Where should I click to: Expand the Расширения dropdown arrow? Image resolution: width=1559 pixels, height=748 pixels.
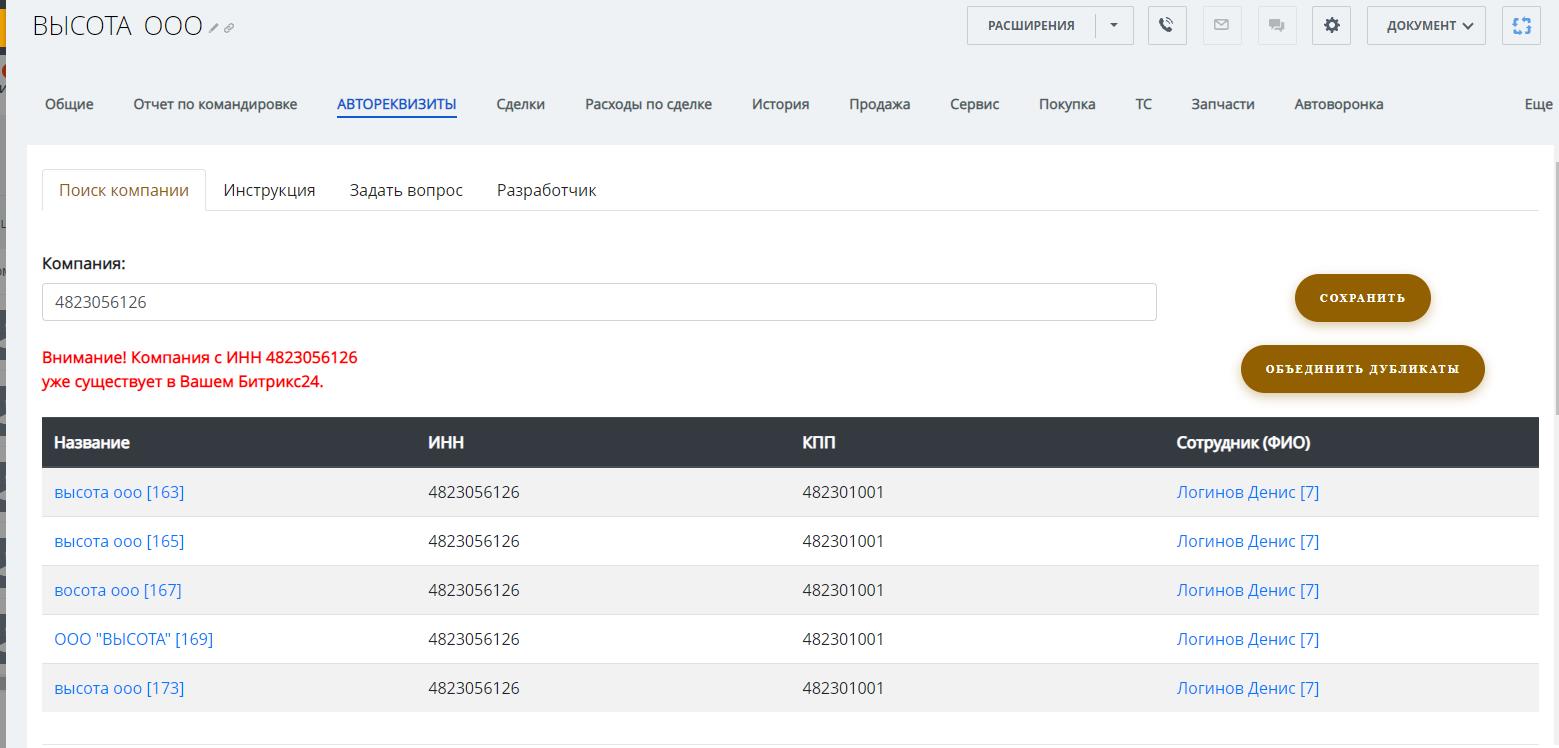click(1114, 26)
